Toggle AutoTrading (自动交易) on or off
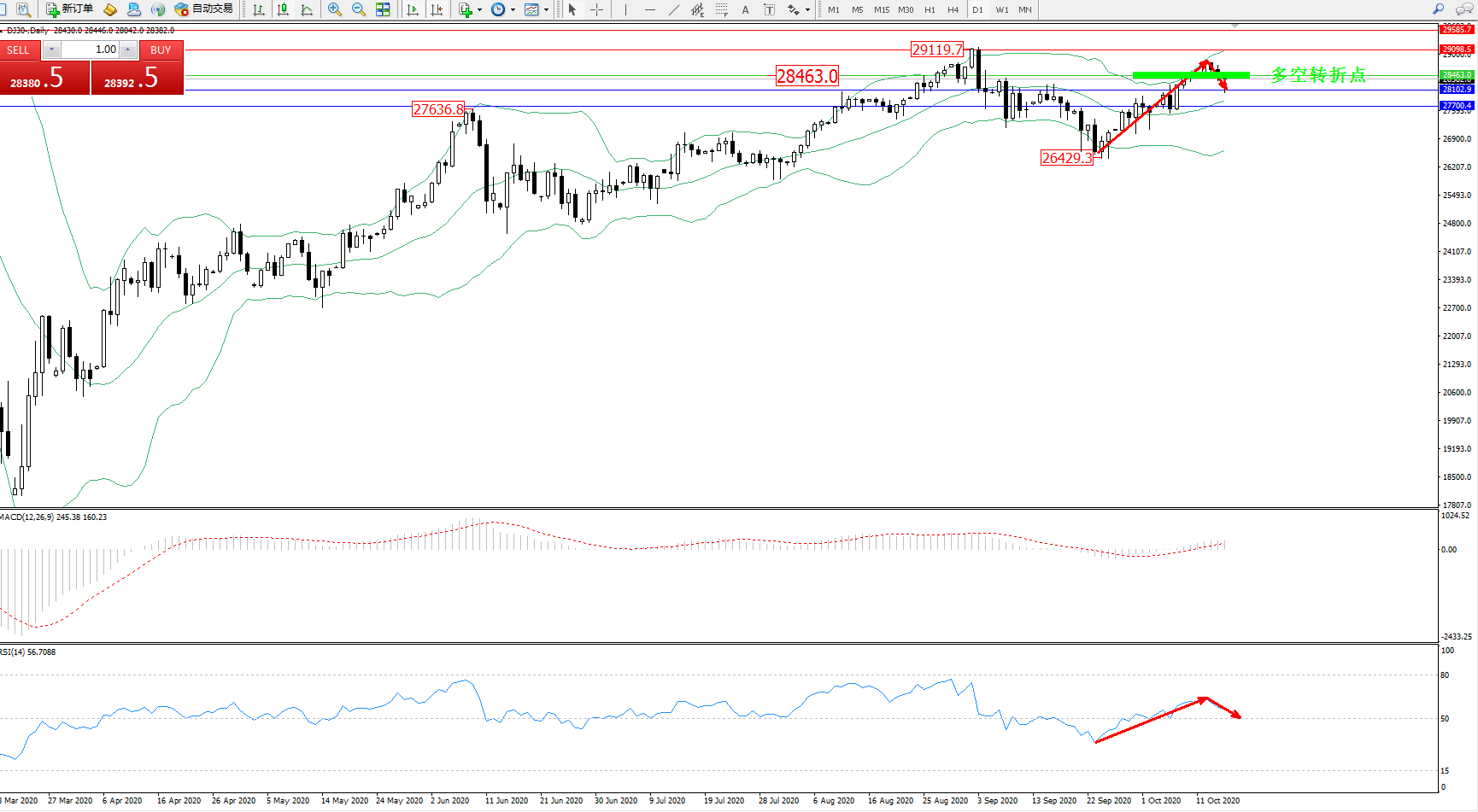 coord(203,9)
